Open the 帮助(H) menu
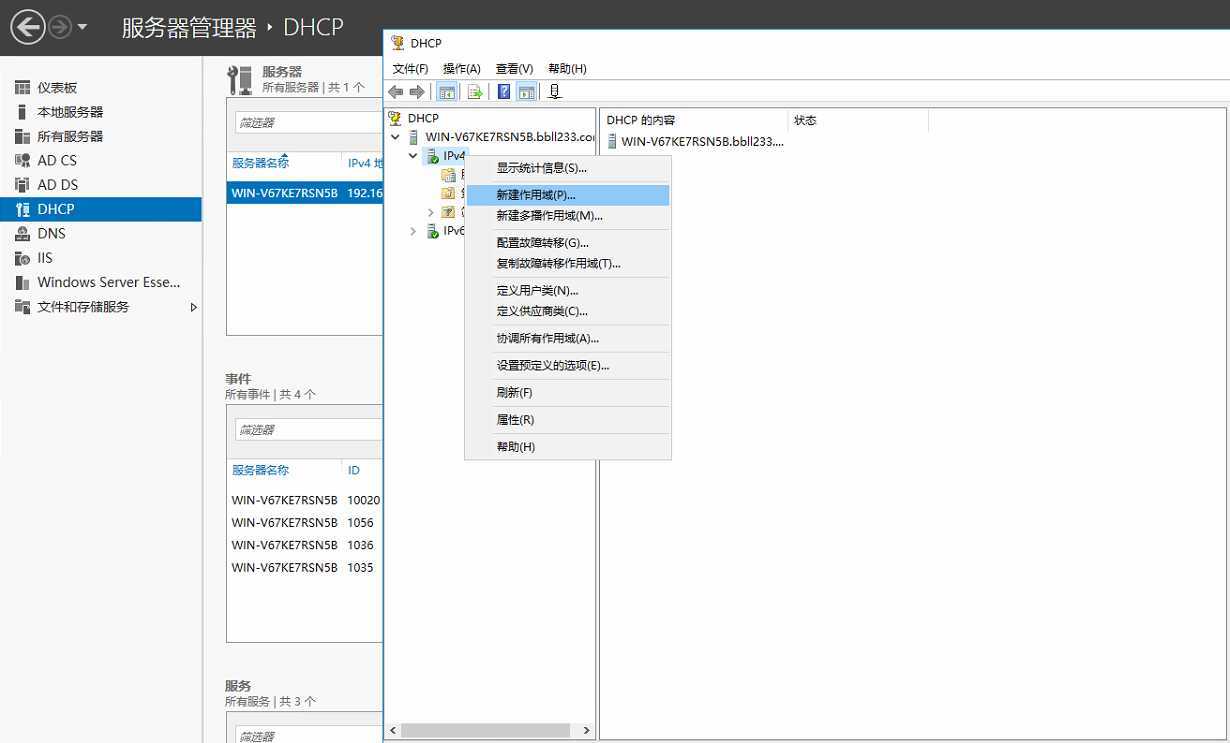The width and height of the screenshot is (1230, 743). (x=567, y=69)
